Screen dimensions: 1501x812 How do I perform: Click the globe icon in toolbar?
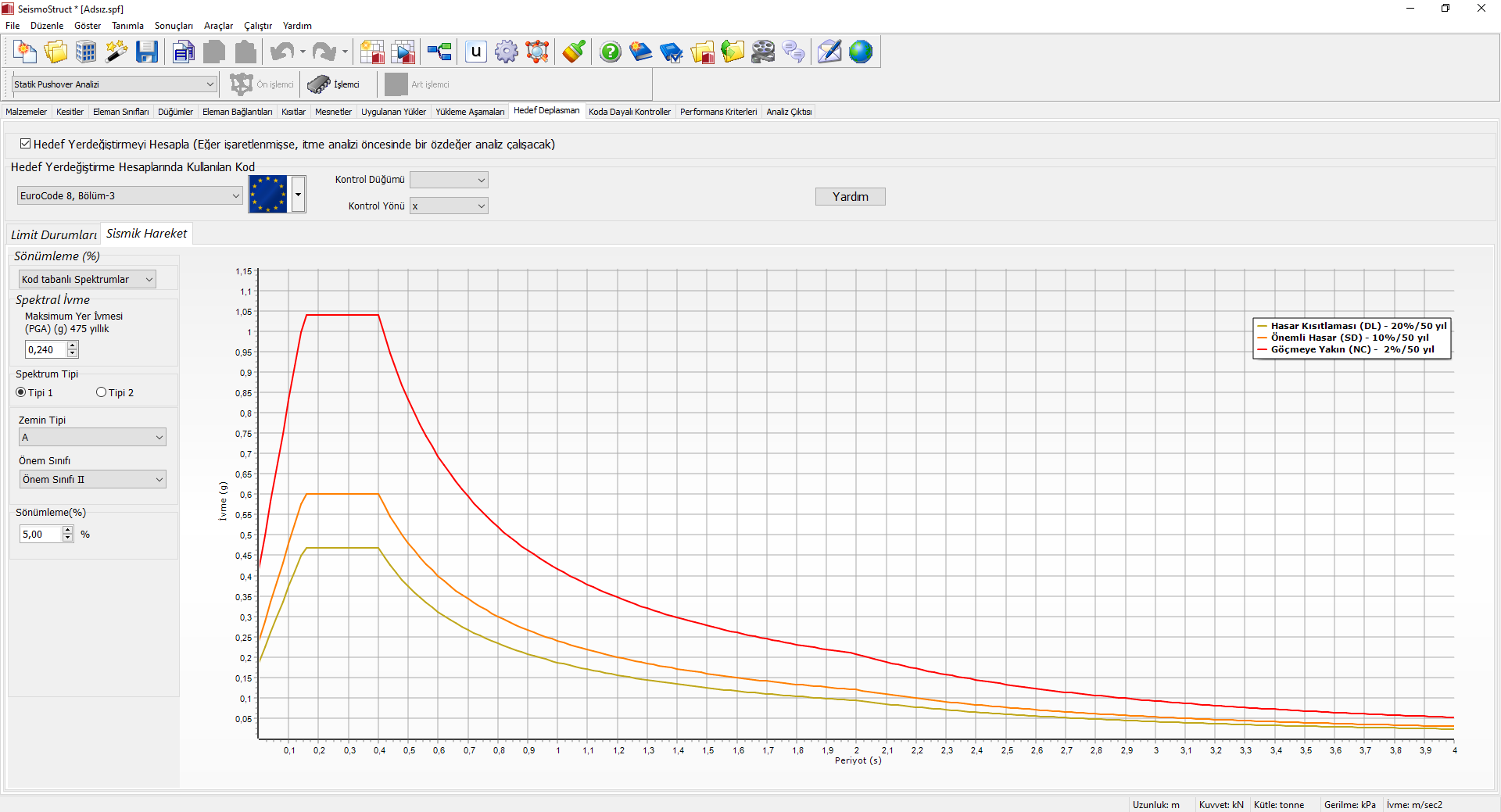860,52
